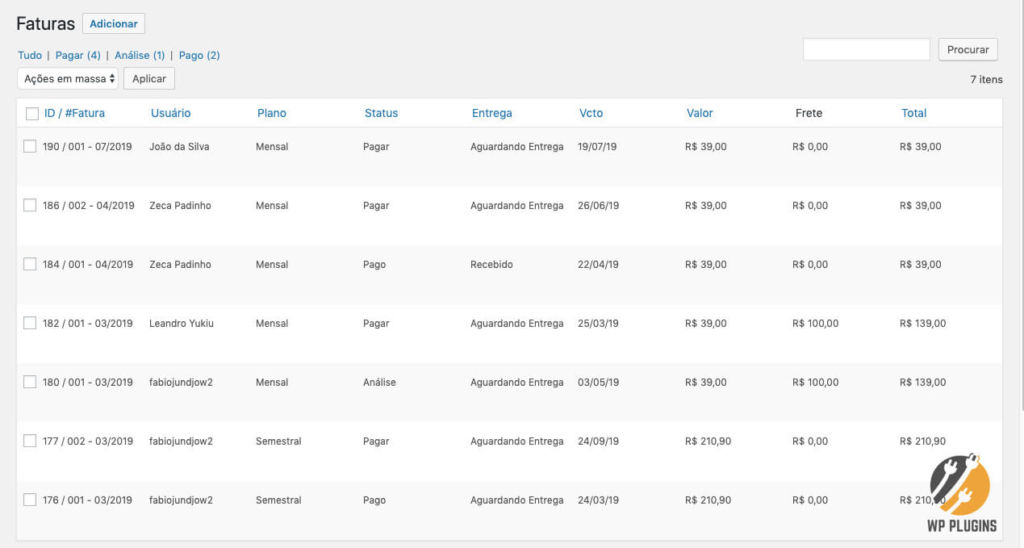Sort the table by Entrega column
Screen dimensions: 1024x548
click(492, 113)
